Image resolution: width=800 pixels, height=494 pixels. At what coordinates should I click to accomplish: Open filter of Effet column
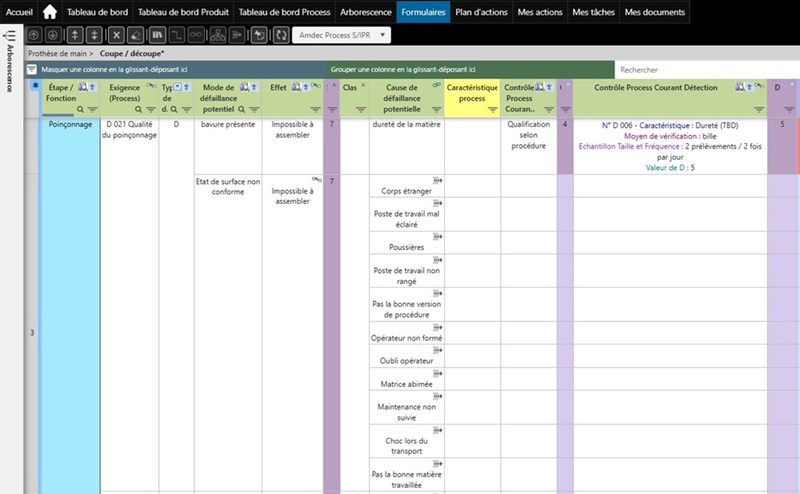[x=315, y=109]
